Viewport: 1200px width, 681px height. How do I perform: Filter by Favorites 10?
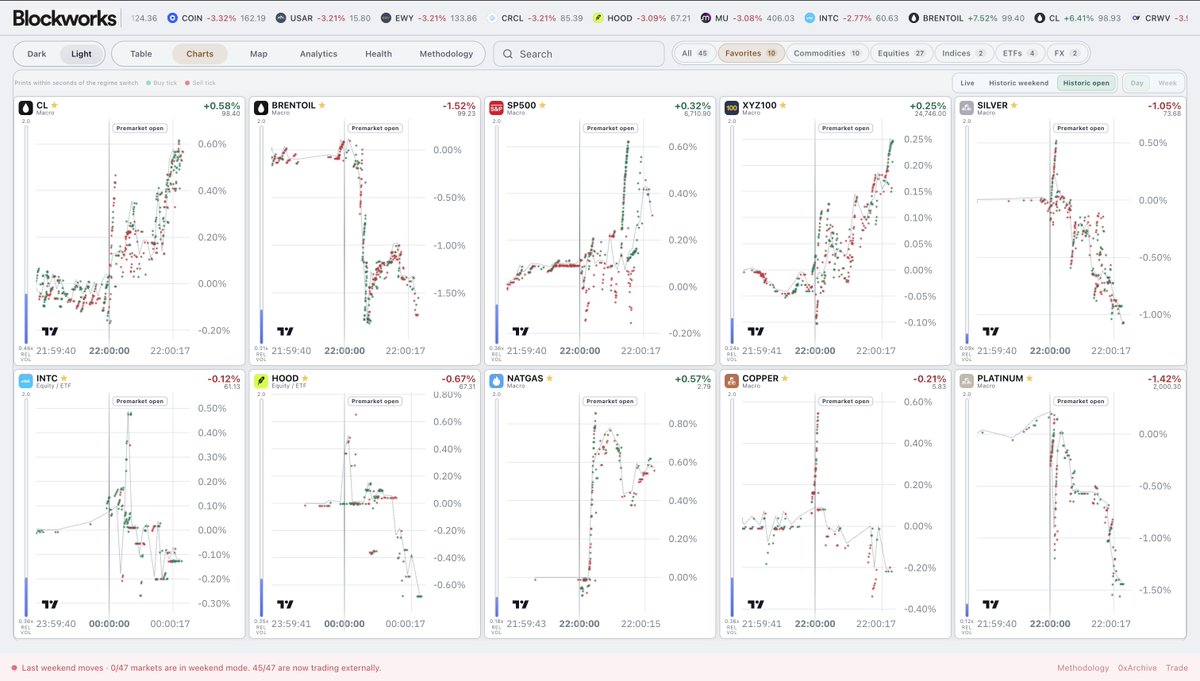click(751, 54)
